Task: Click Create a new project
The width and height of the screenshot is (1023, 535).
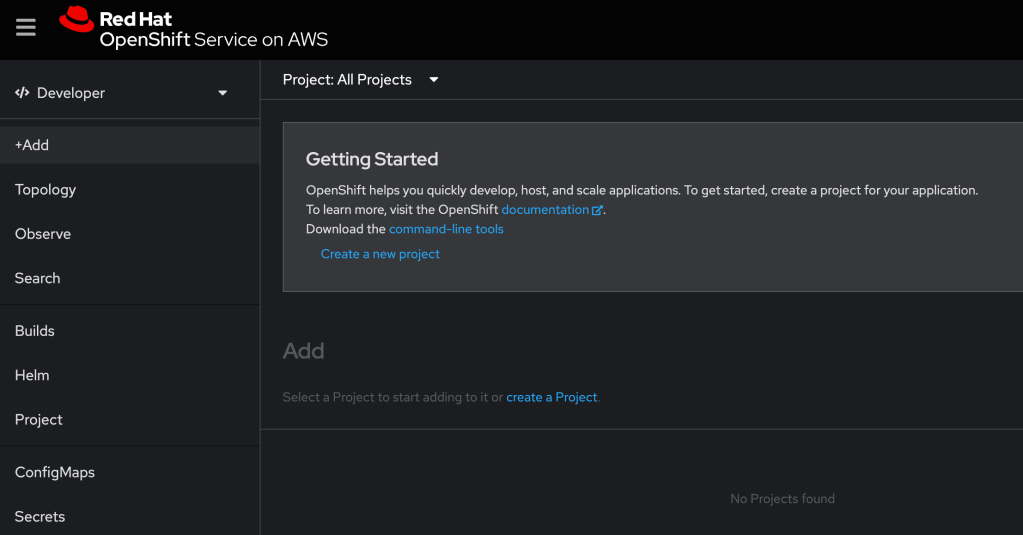Action: coord(380,254)
